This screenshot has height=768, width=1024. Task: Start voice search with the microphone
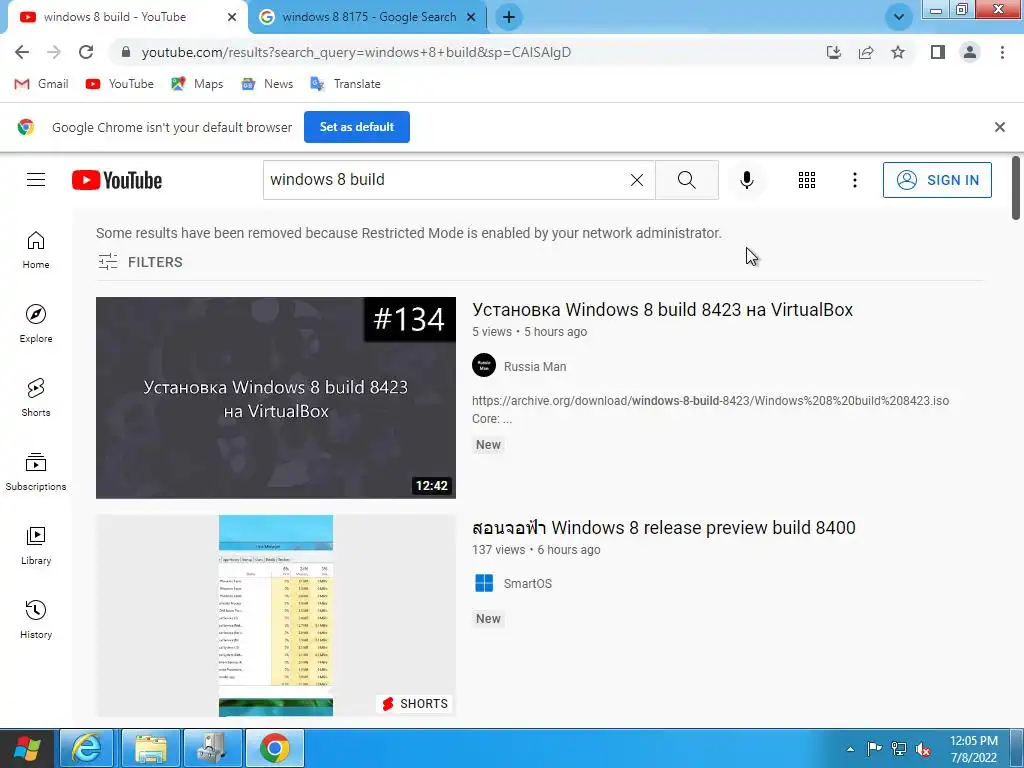point(746,180)
